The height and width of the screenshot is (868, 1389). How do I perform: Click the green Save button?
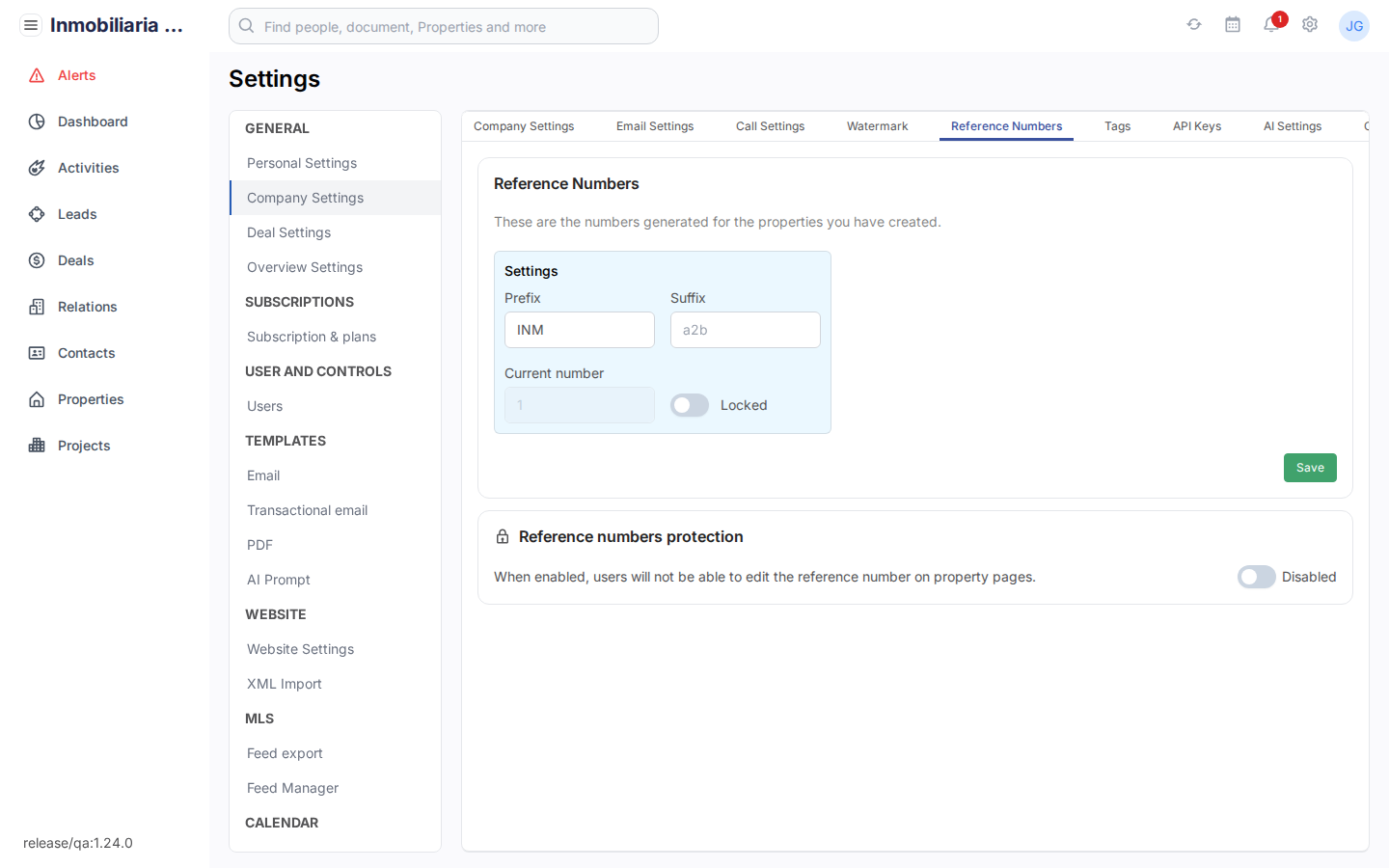click(x=1309, y=468)
